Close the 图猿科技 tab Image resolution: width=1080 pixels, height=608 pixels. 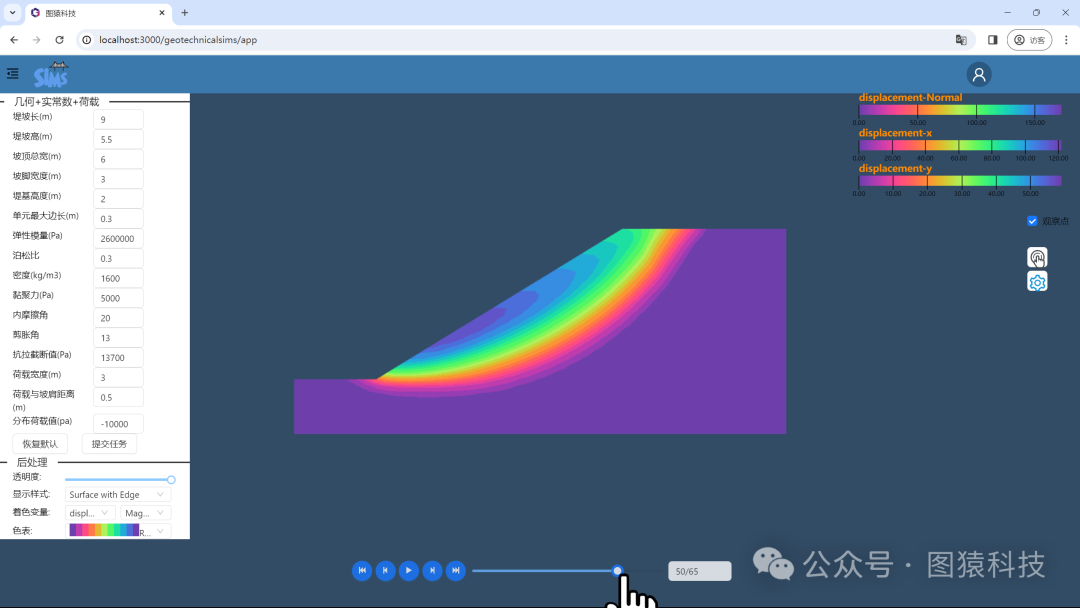pyautogui.click(x=162, y=12)
